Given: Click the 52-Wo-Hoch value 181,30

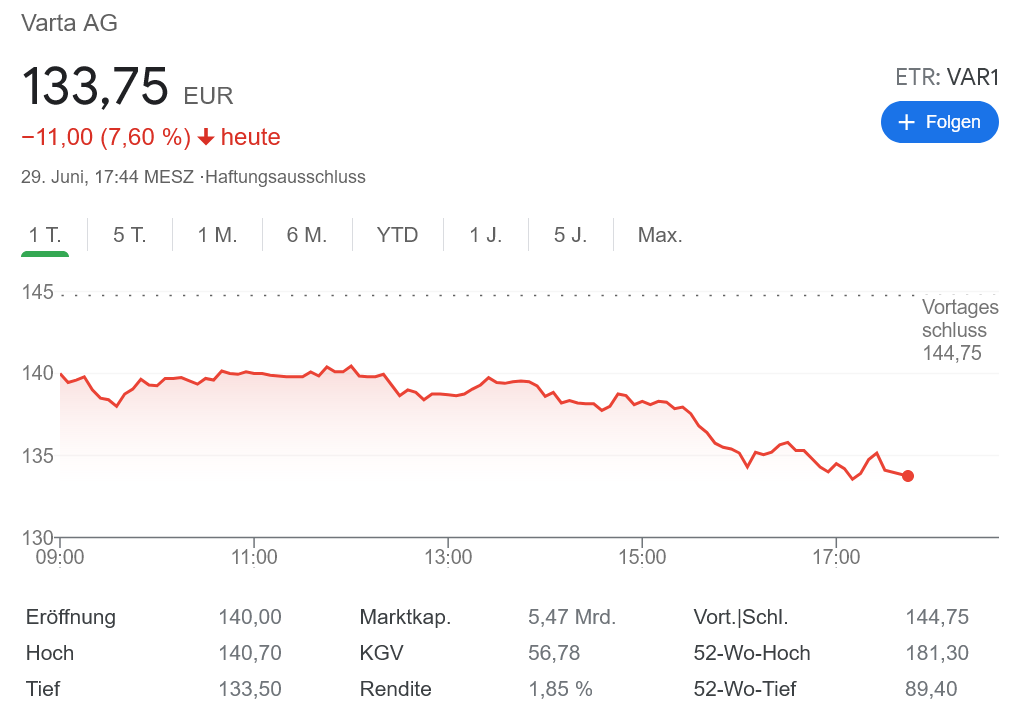Looking at the screenshot, I should coord(936,653).
